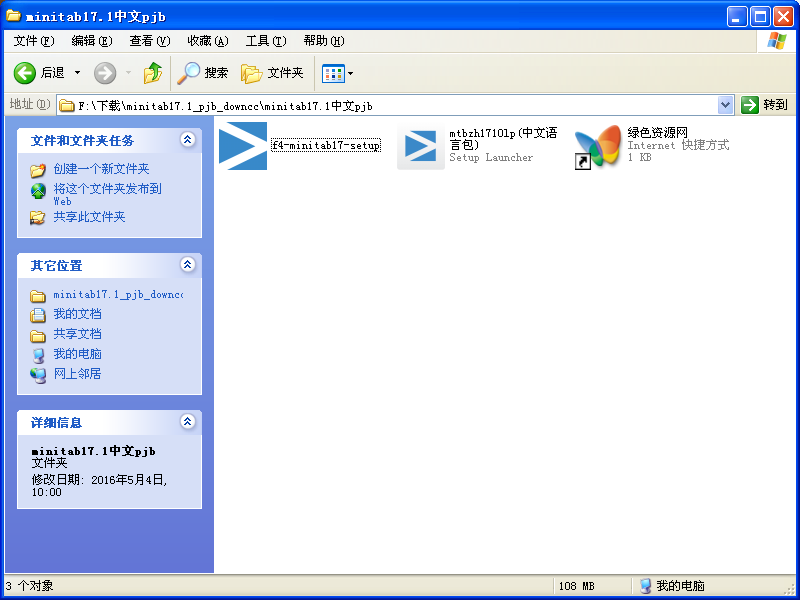
Task: Open the 帮助(H) menu
Action: pyautogui.click(x=323, y=41)
